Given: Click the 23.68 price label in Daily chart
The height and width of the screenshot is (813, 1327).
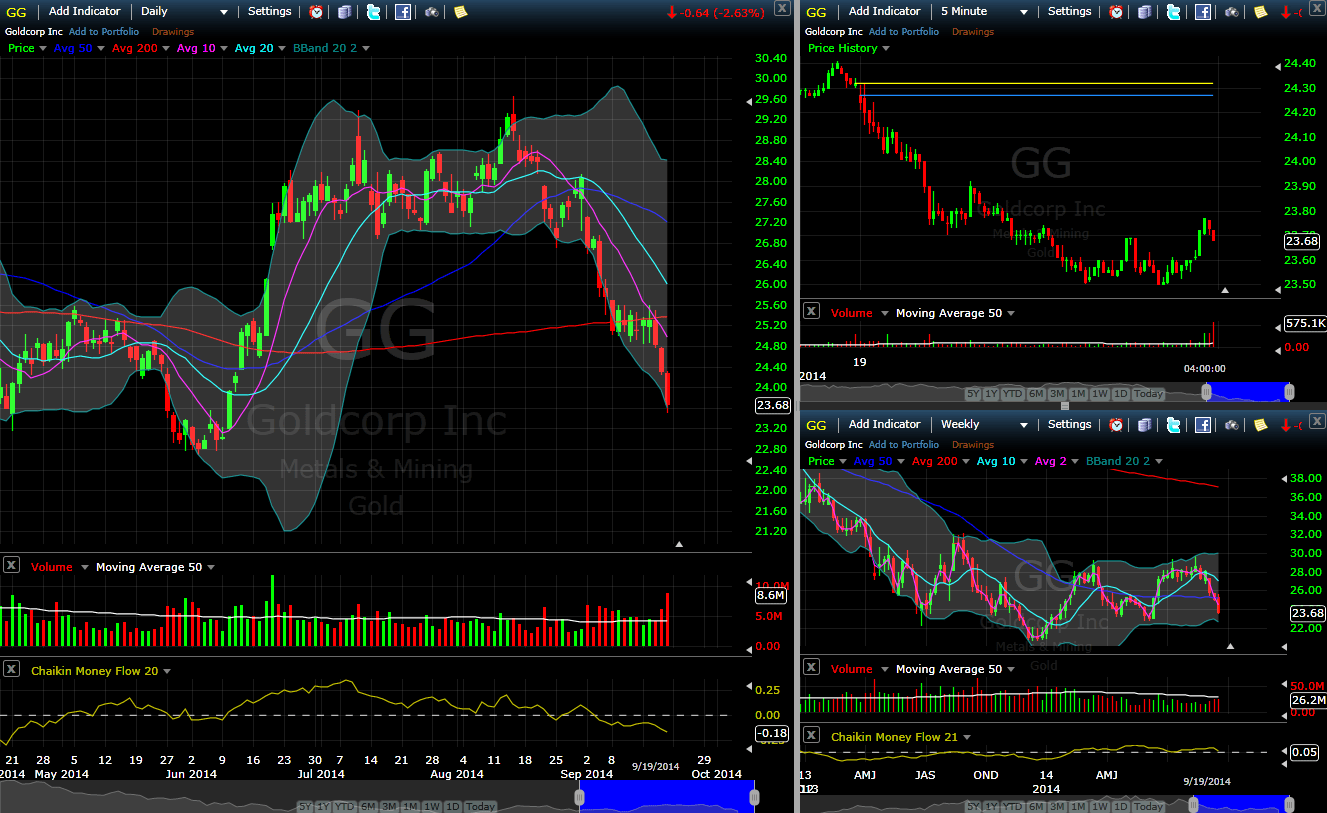Looking at the screenshot, I should pyautogui.click(x=773, y=405).
